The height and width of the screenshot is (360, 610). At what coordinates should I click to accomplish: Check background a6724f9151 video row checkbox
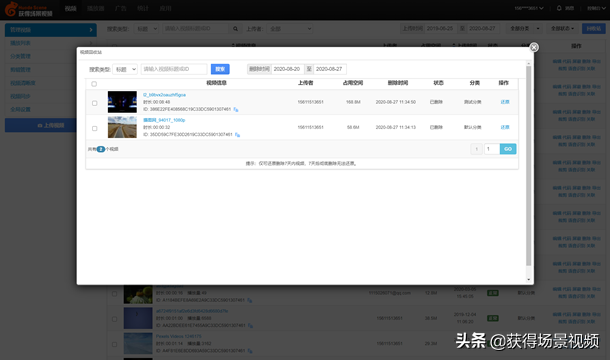(x=114, y=319)
